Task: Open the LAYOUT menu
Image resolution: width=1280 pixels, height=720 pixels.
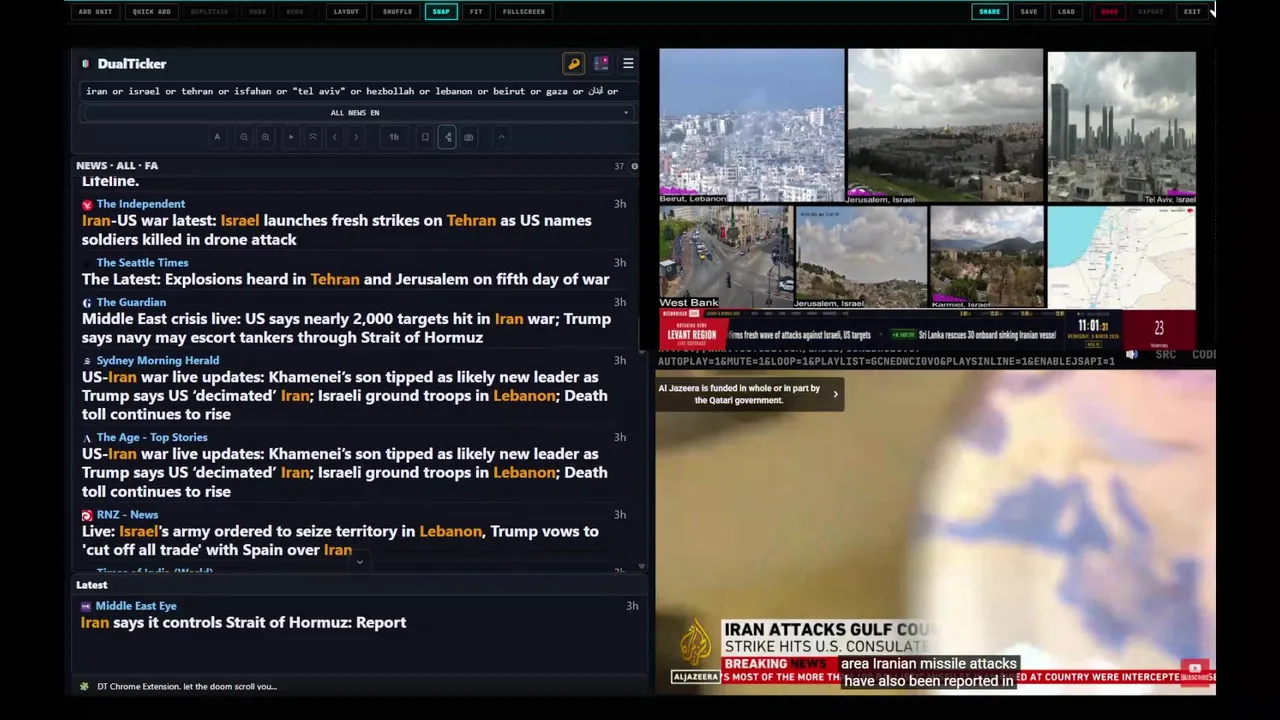Action: pyautogui.click(x=346, y=11)
